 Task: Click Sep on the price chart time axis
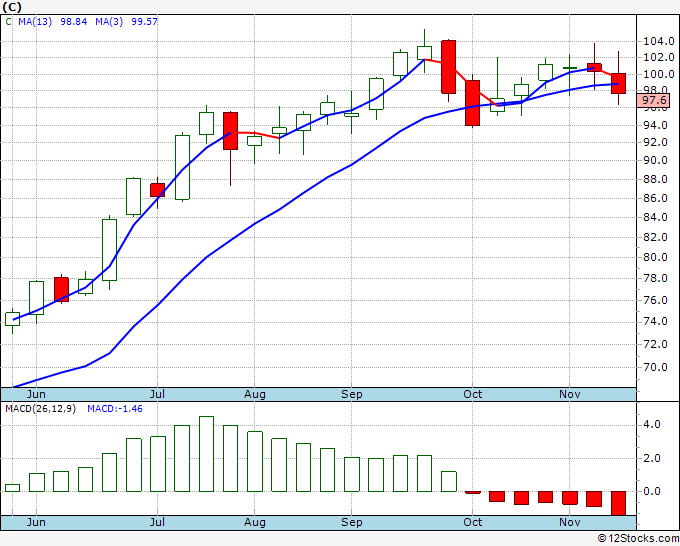[x=351, y=394]
